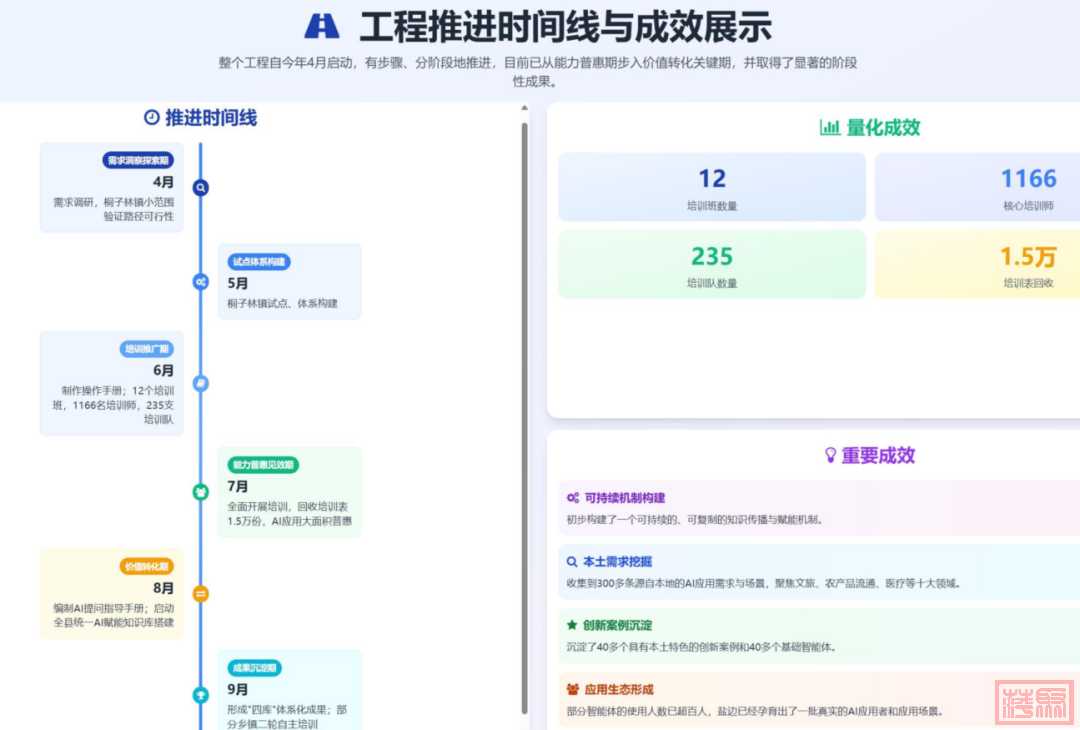Select the April magnifier timeline node

click(x=201, y=187)
